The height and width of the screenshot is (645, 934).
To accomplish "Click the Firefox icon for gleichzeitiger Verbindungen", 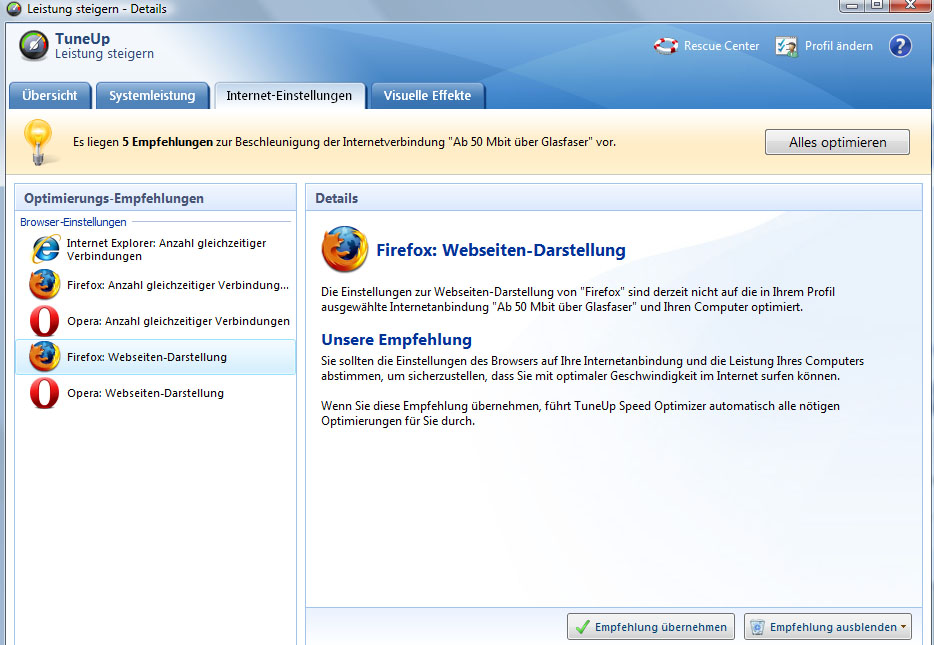I will pos(44,285).
